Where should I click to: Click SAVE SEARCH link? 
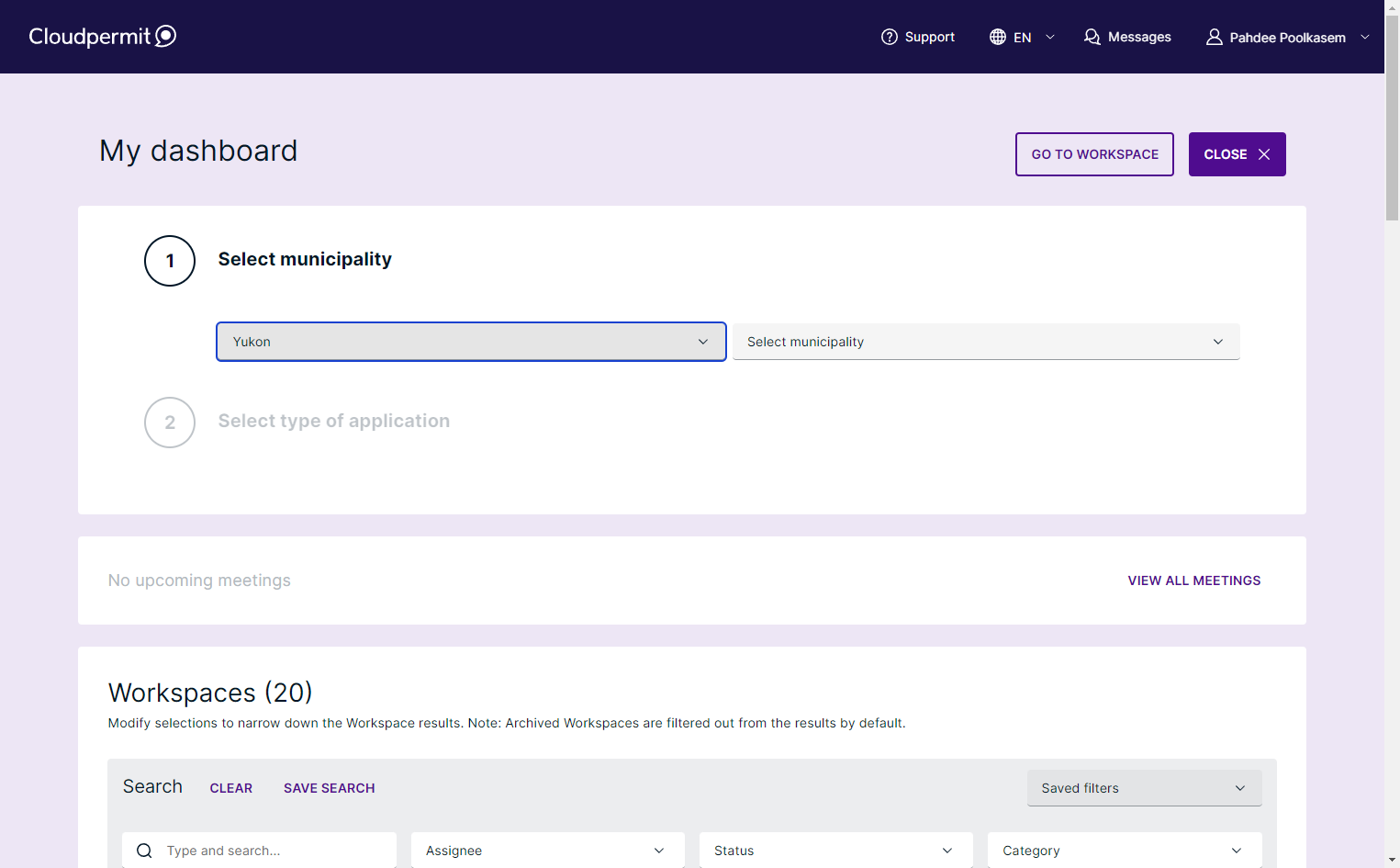330,788
